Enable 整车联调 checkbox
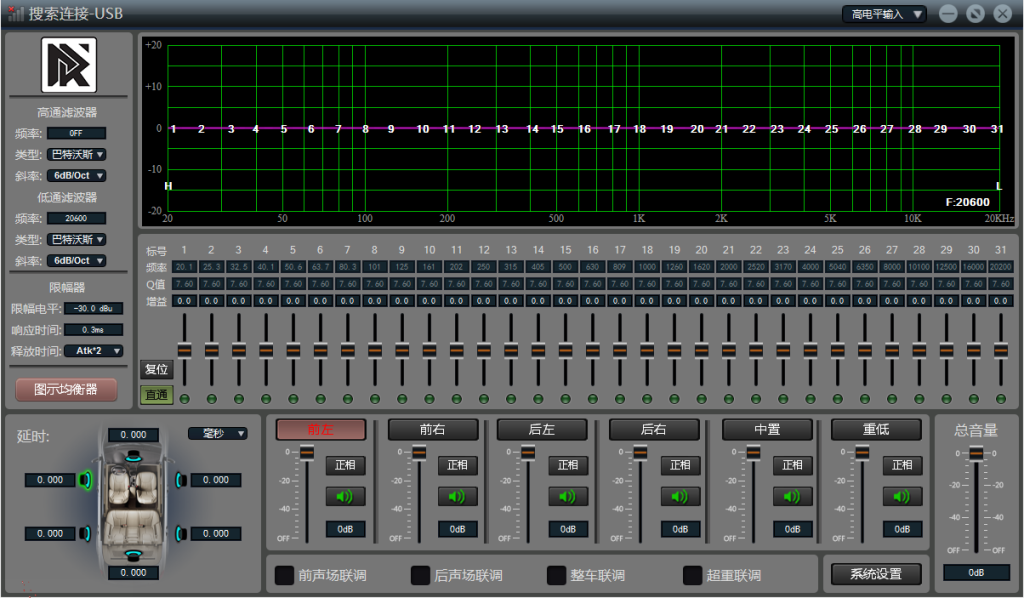The height and width of the screenshot is (598, 1024). pos(556,575)
